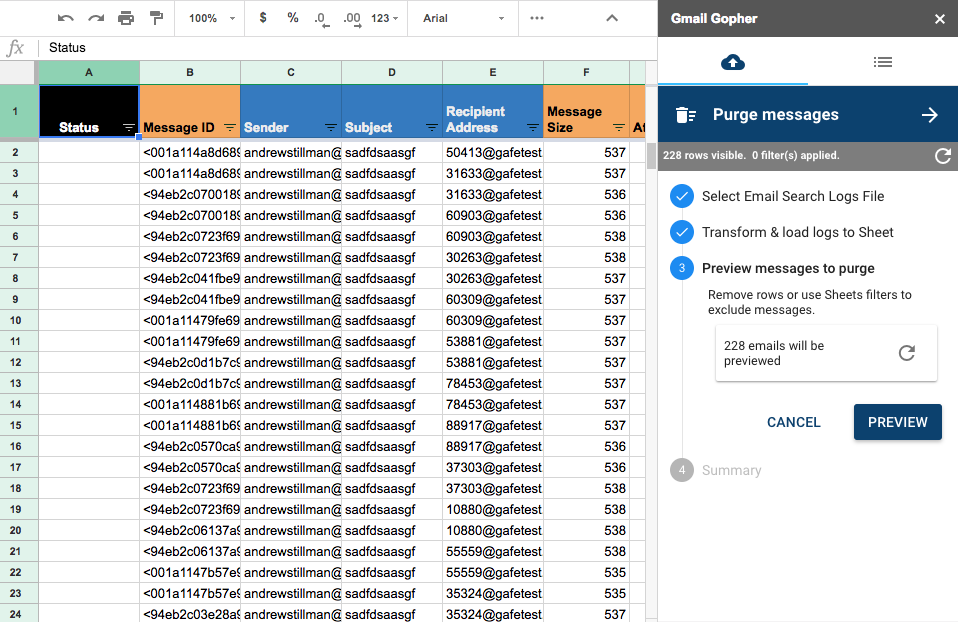Image resolution: width=958 pixels, height=622 pixels.
Task: Click the arrow in the Purge messages header
Action: pyautogui.click(x=929, y=114)
